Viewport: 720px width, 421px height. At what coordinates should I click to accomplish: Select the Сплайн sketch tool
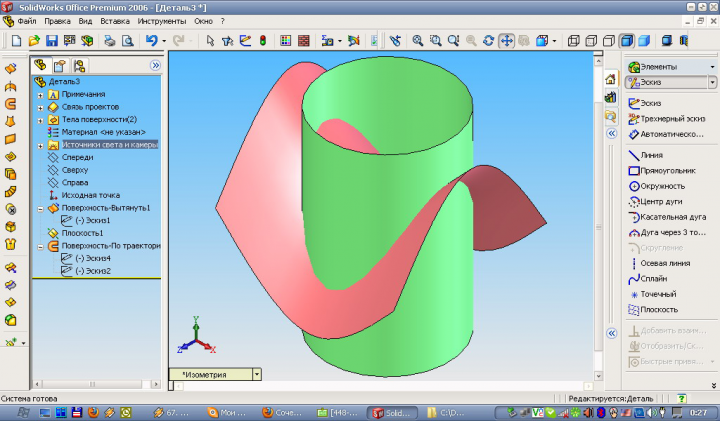(x=647, y=279)
